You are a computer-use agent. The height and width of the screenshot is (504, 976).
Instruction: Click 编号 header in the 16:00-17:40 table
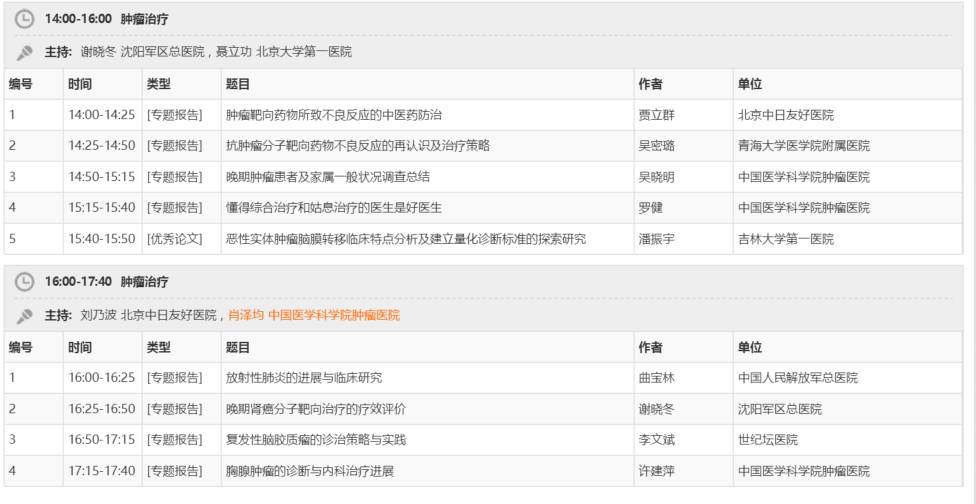click(21, 347)
